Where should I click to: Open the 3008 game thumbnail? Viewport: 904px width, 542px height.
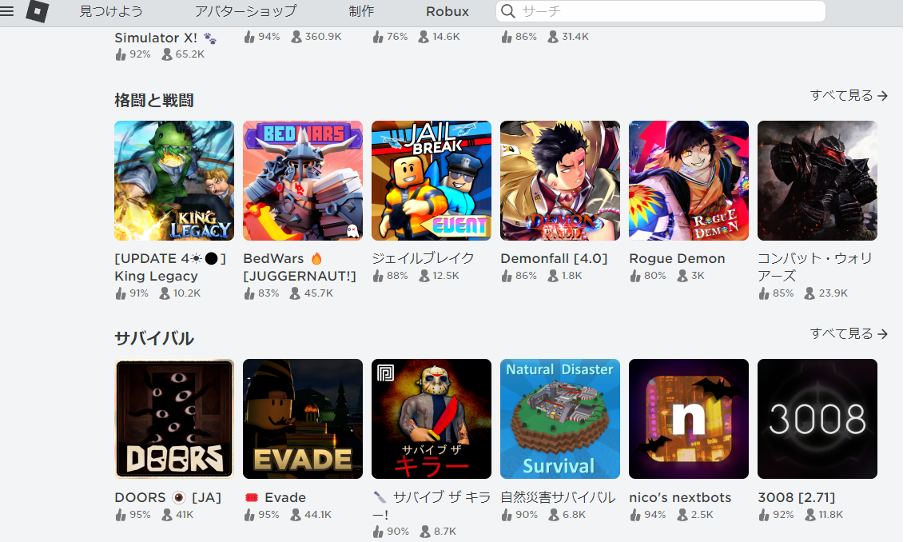[817, 419]
